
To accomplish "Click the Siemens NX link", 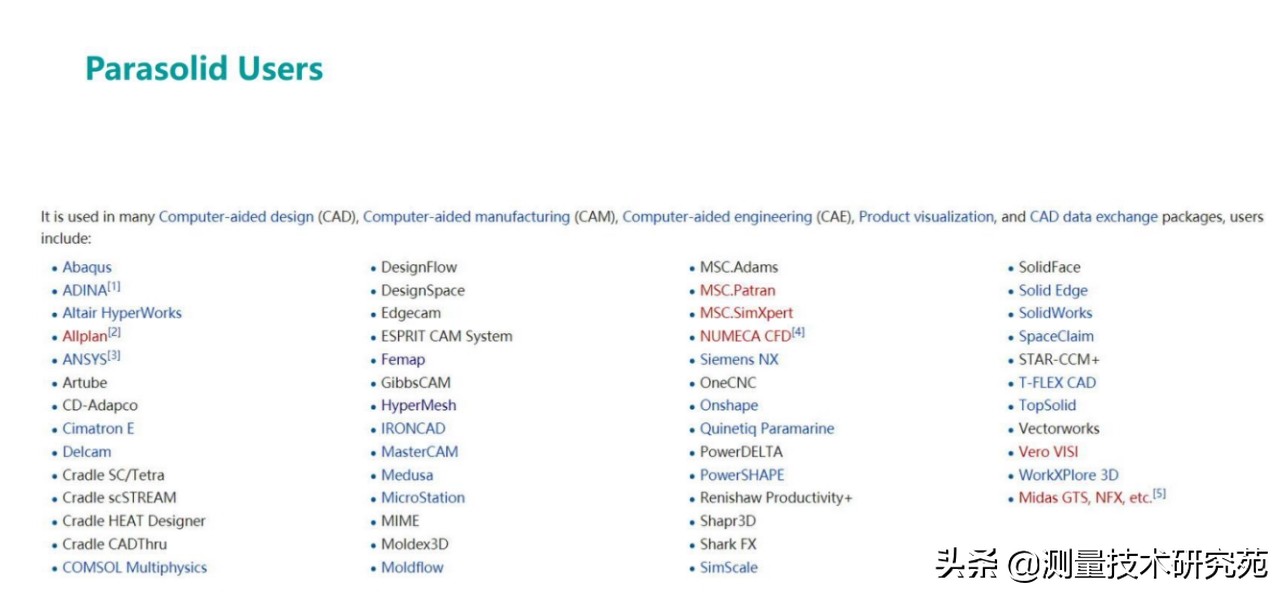I will (x=738, y=359).
